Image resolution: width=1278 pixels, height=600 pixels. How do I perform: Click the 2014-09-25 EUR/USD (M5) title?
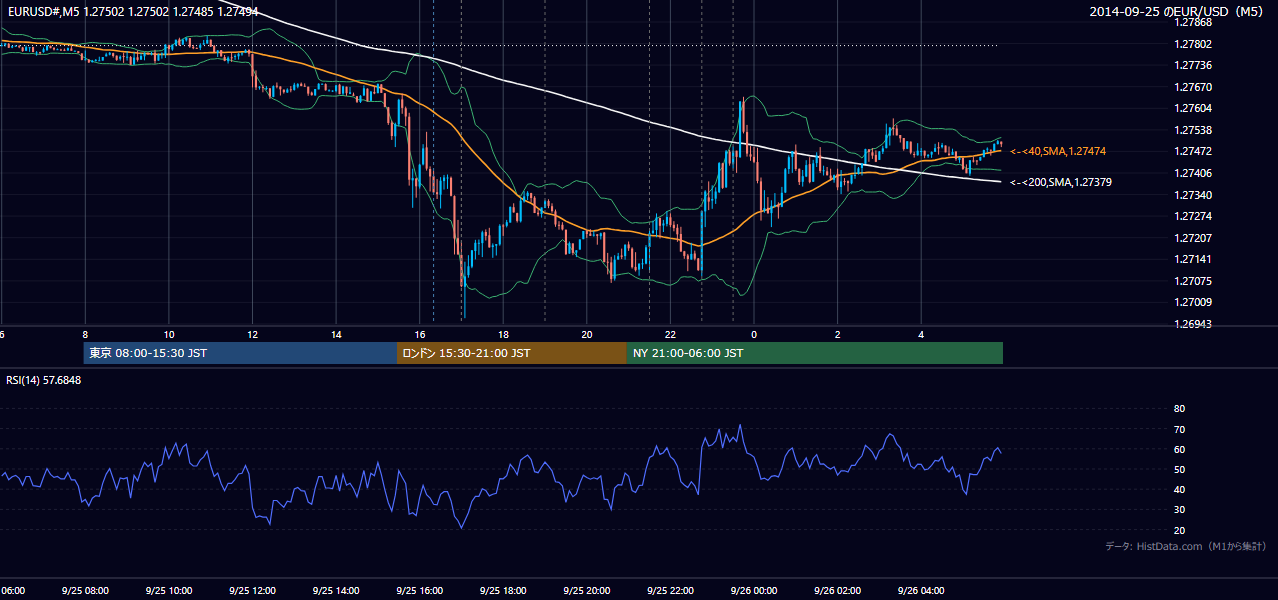pos(1177,11)
